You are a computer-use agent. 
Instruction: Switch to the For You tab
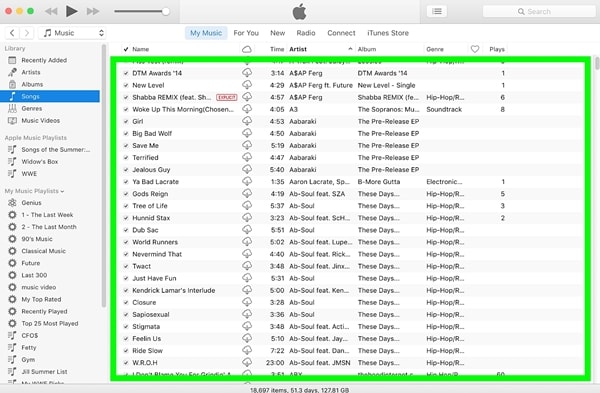(x=246, y=33)
